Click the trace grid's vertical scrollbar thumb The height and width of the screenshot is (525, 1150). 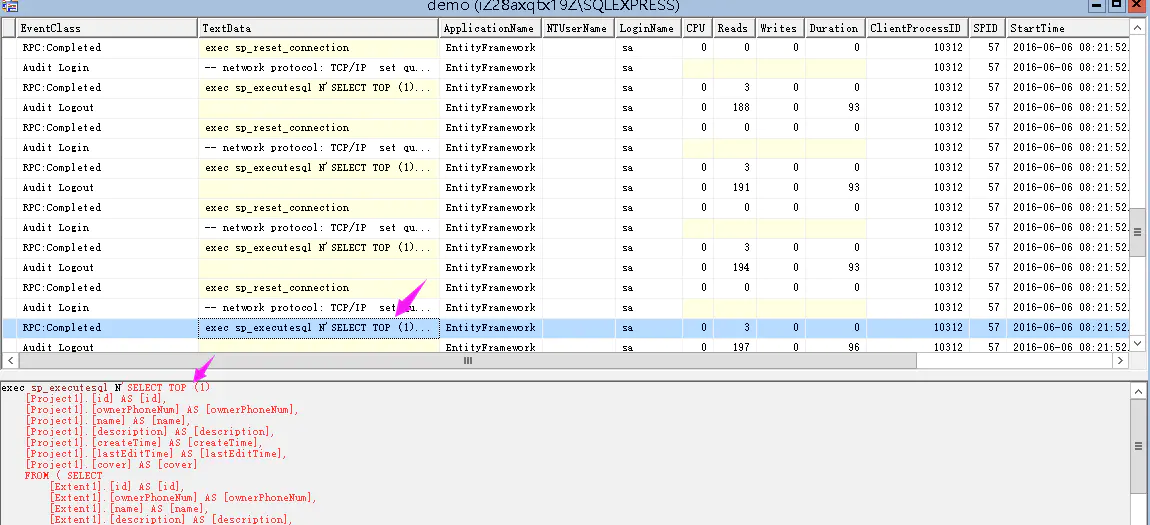coord(1138,232)
